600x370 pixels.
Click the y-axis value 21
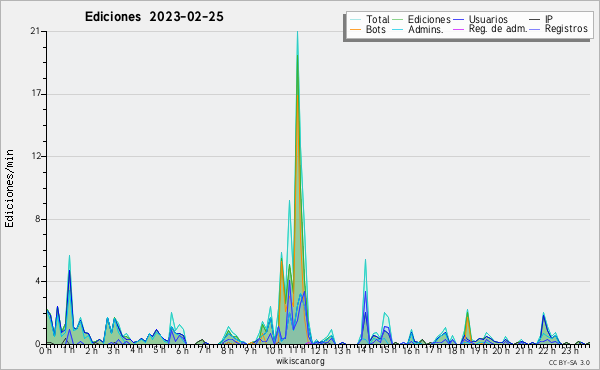[x=35, y=31]
